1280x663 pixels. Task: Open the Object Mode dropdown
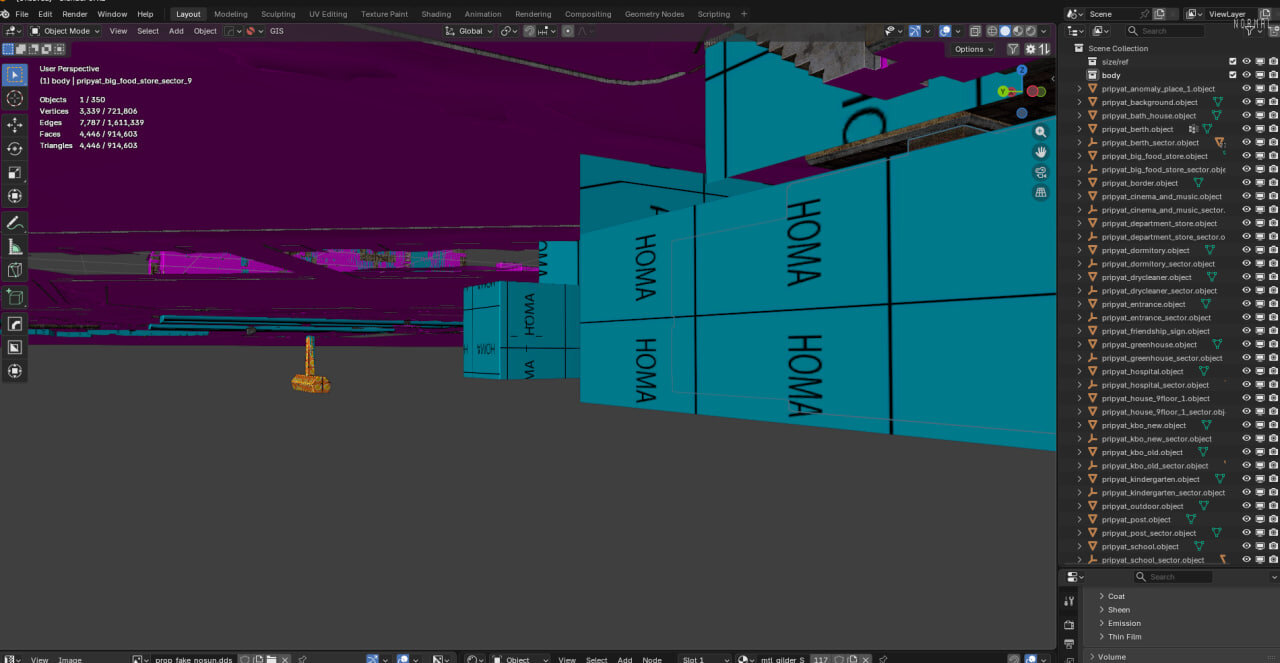click(64, 31)
